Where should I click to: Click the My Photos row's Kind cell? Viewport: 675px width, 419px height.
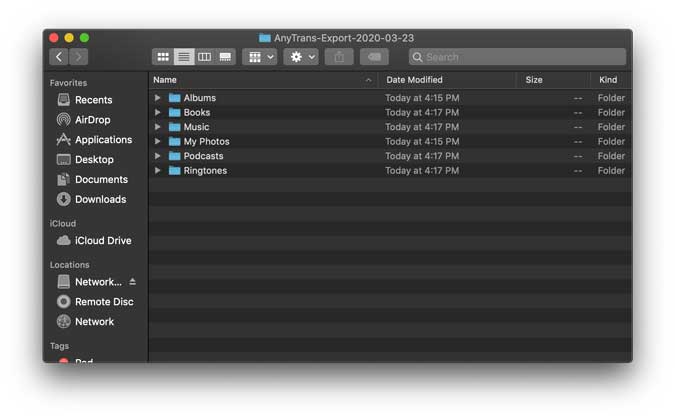click(611, 141)
